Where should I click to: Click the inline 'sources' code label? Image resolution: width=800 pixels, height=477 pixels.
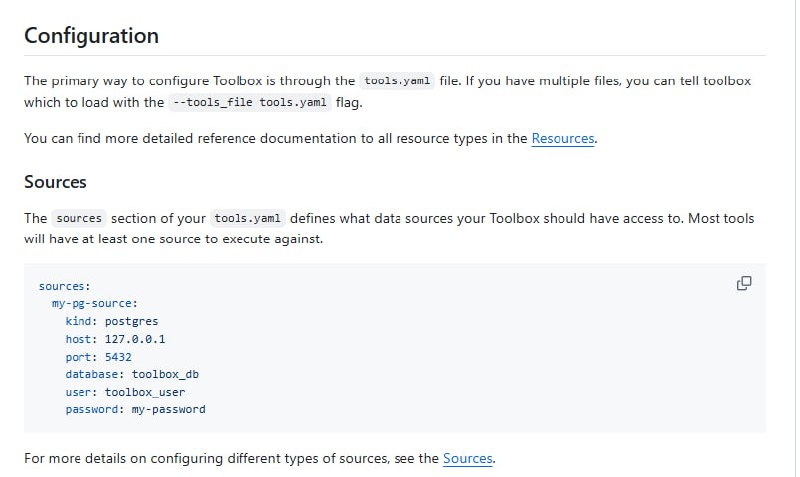[x=79, y=219]
